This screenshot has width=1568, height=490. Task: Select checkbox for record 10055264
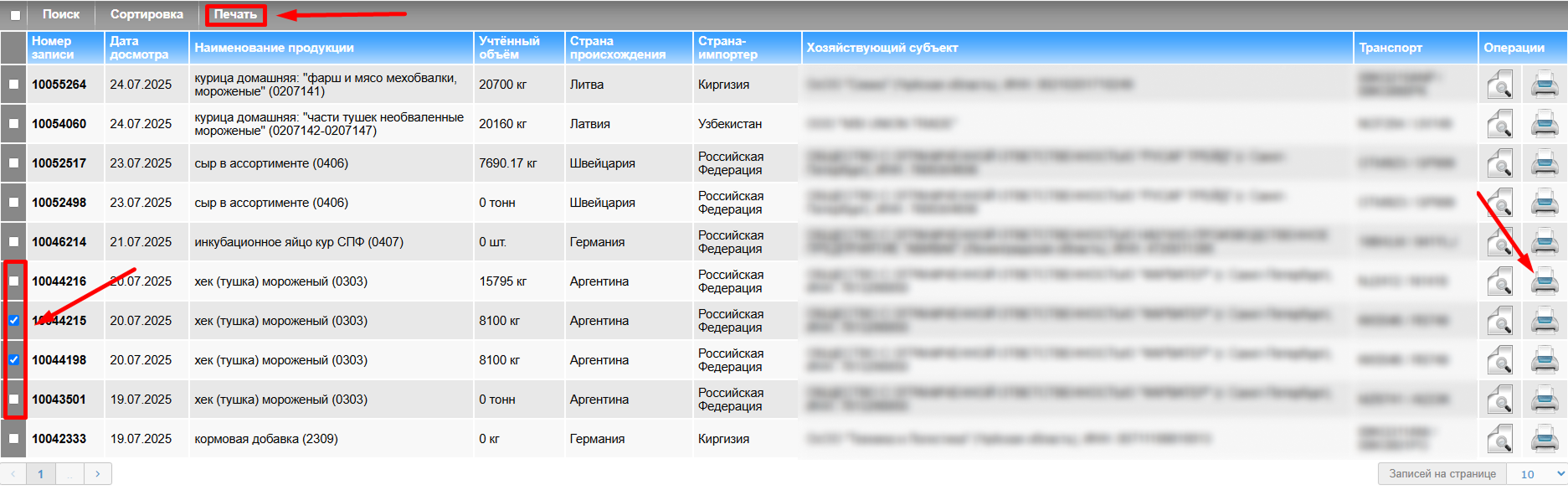[14, 85]
